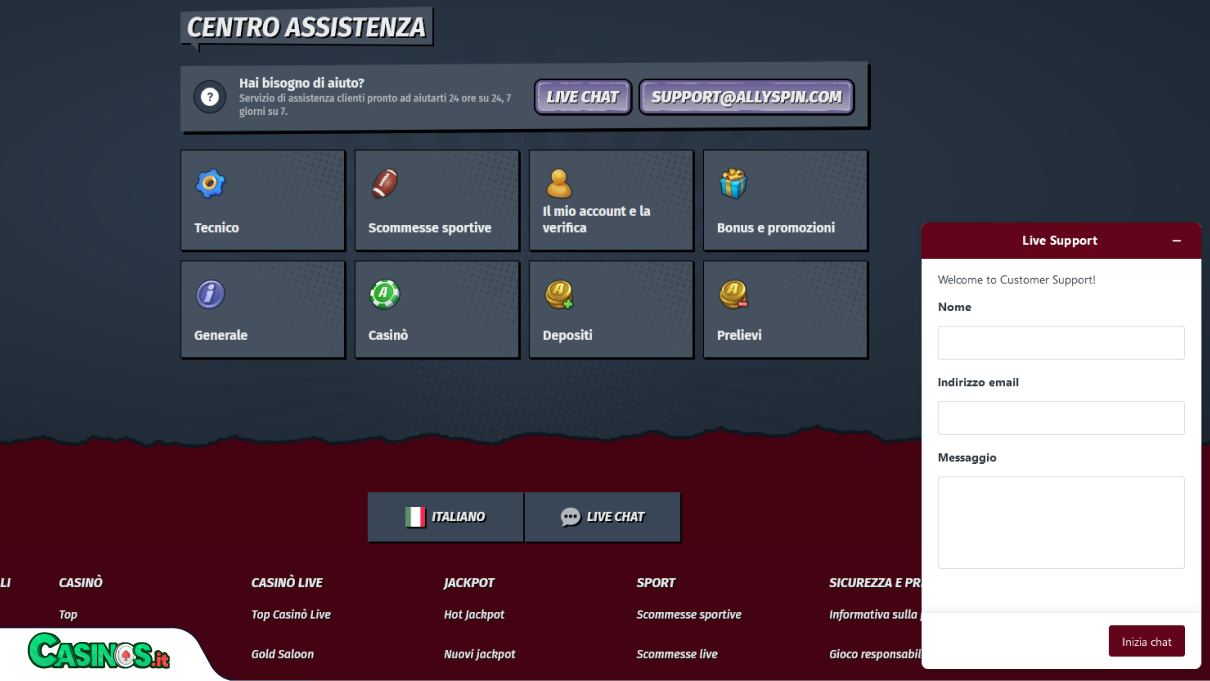The height and width of the screenshot is (681, 1210).
Task: Click the green Casinò chip icon
Action: (x=383, y=291)
